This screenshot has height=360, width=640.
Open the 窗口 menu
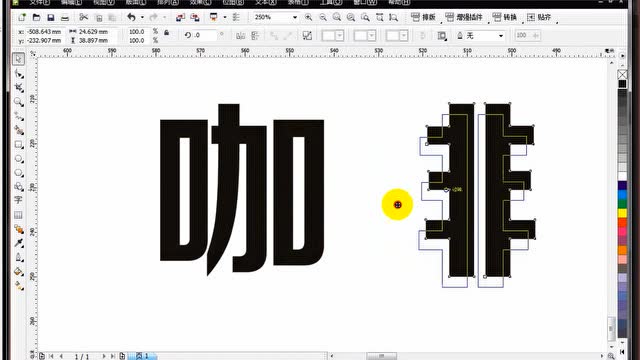click(365, 2)
